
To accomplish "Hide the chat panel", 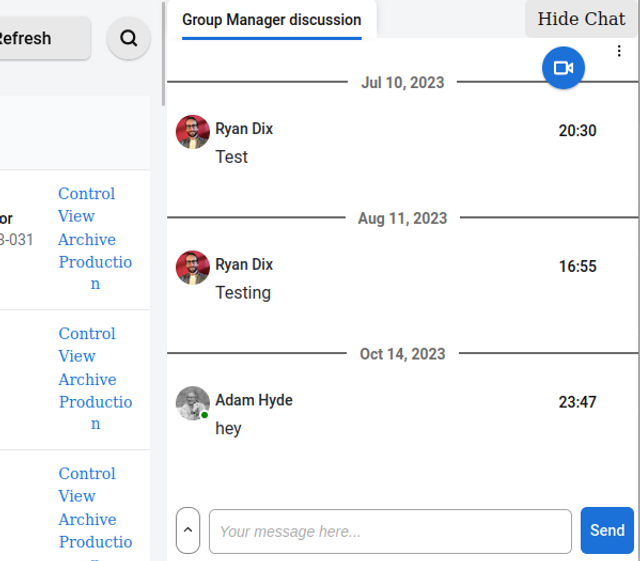I will [581, 19].
